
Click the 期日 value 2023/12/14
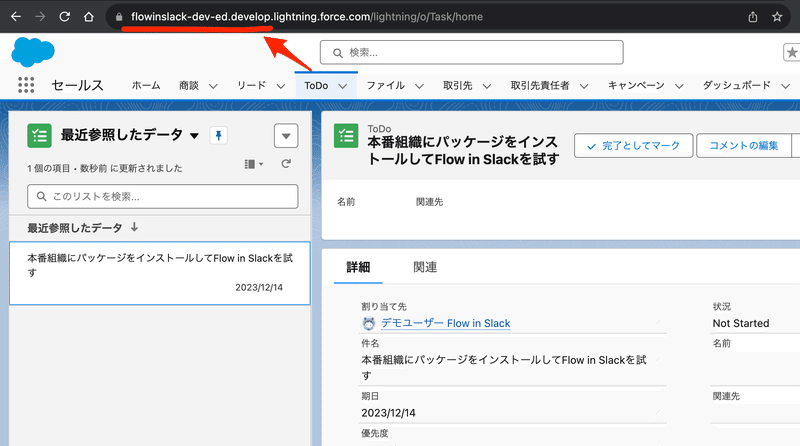pyautogui.click(x=388, y=413)
